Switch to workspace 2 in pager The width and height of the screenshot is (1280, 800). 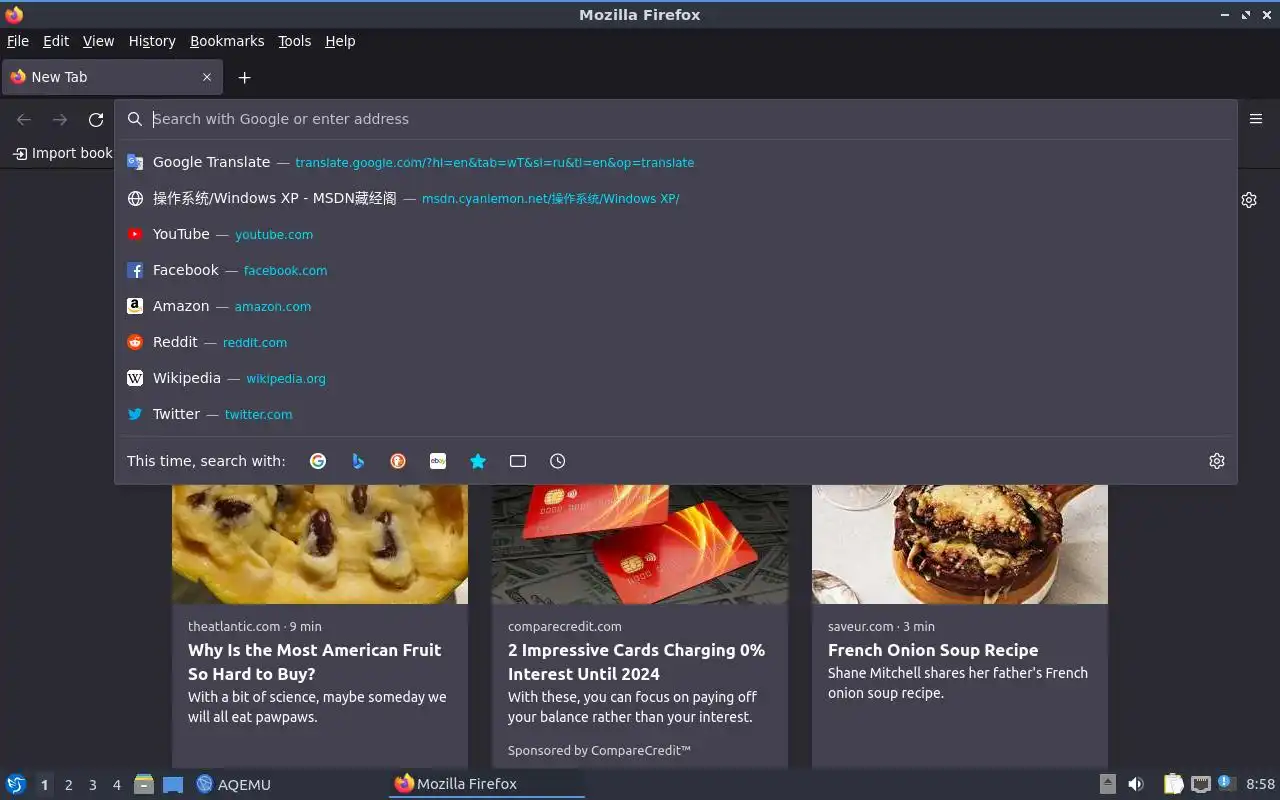[x=68, y=785]
